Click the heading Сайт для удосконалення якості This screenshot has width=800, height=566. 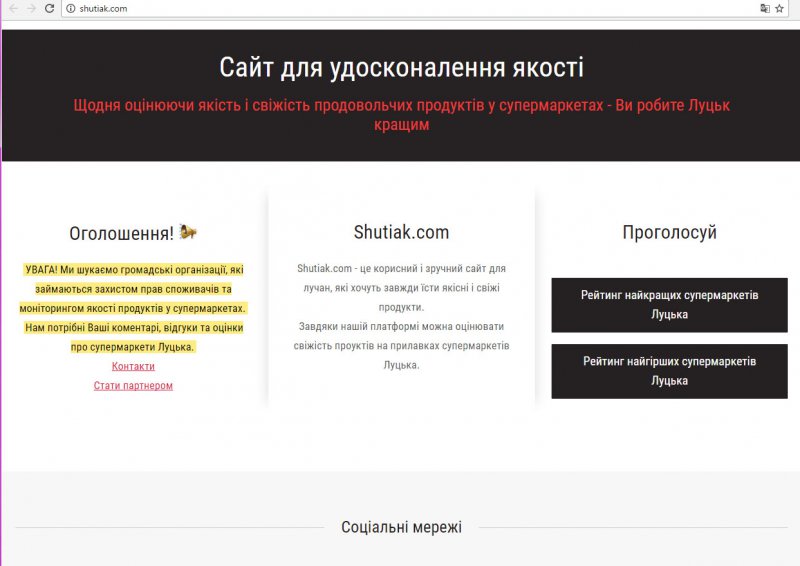[401, 68]
